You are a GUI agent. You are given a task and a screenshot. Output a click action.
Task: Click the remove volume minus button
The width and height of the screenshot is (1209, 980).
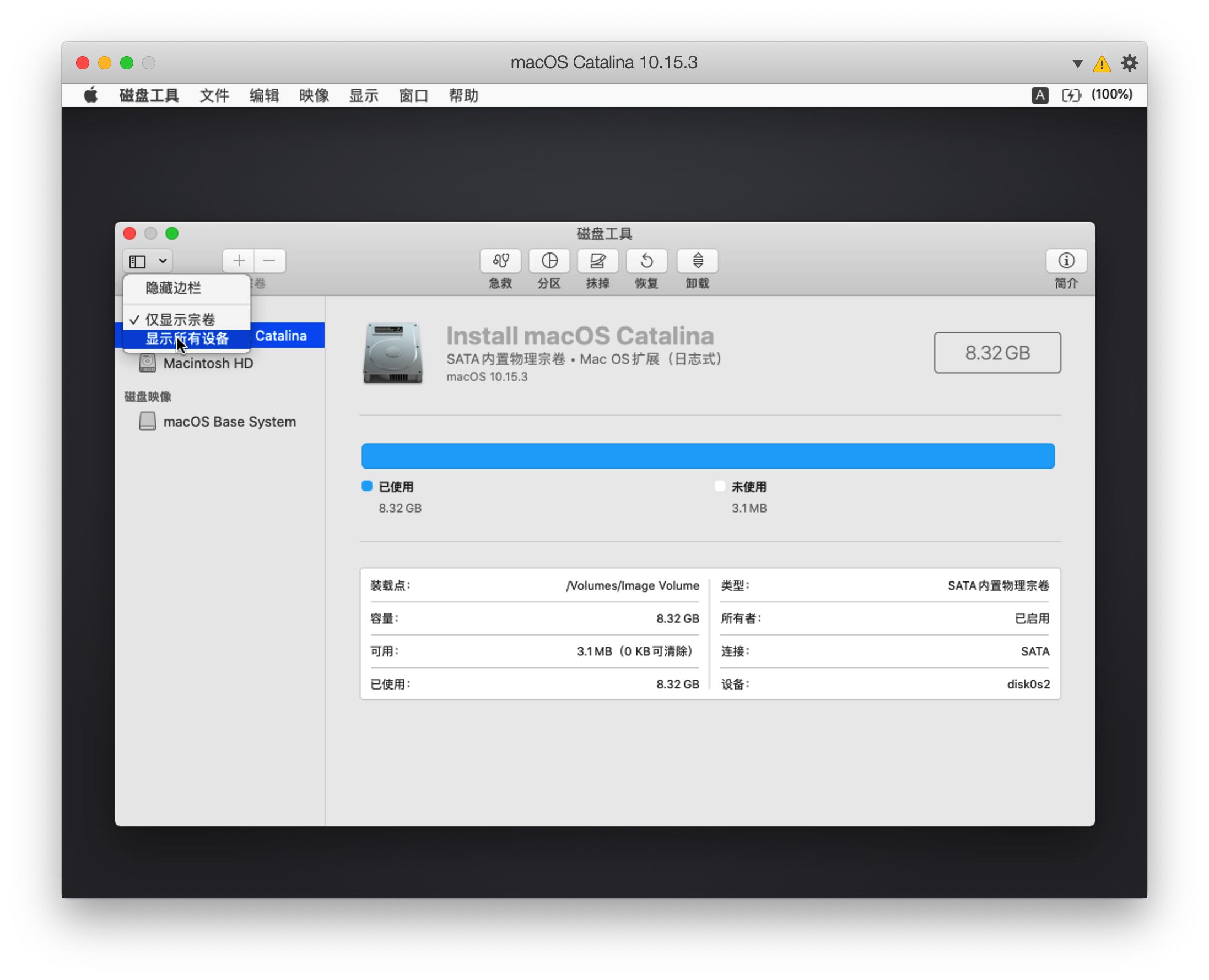(x=269, y=261)
